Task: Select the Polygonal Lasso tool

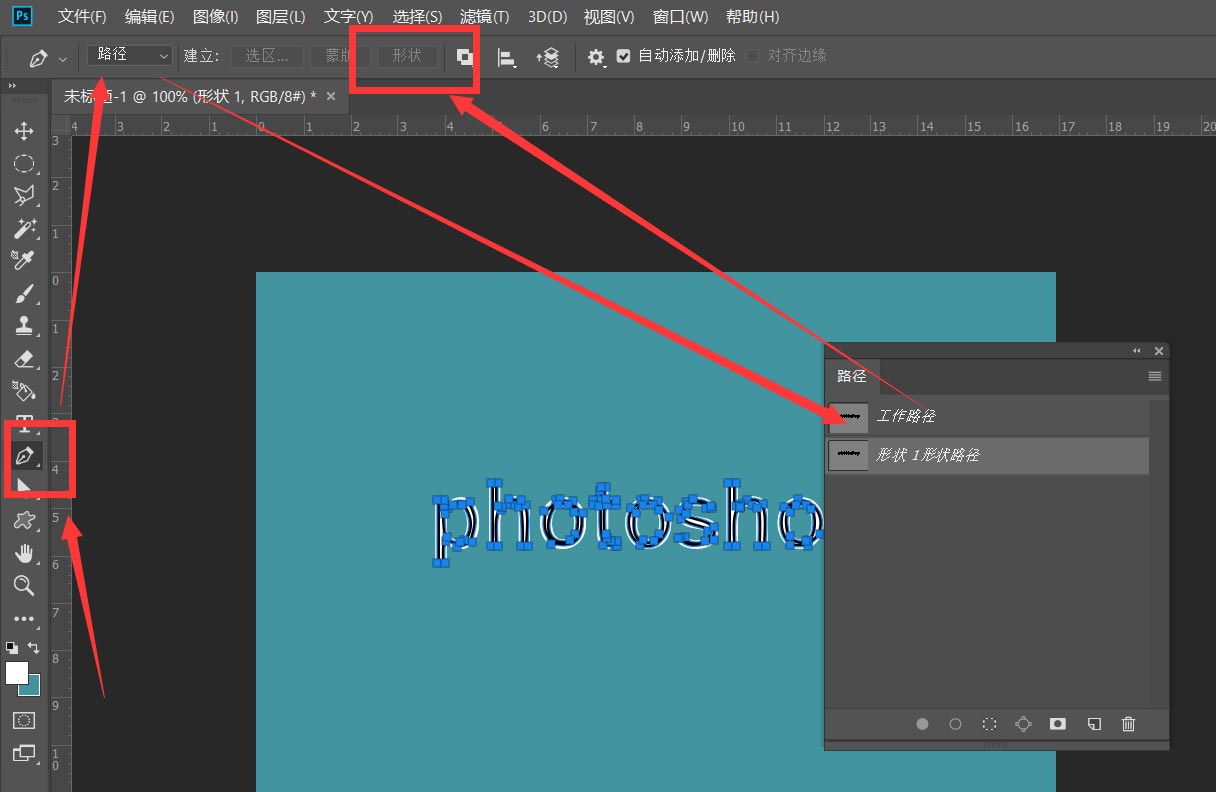Action: 24,196
